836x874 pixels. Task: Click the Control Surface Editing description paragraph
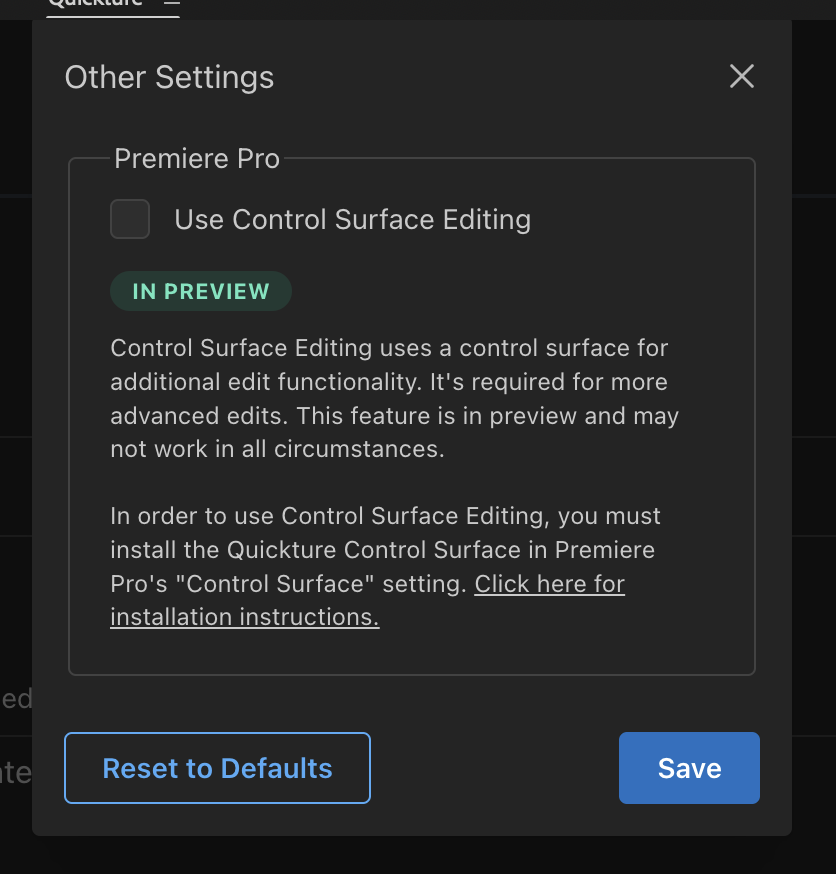(x=390, y=382)
